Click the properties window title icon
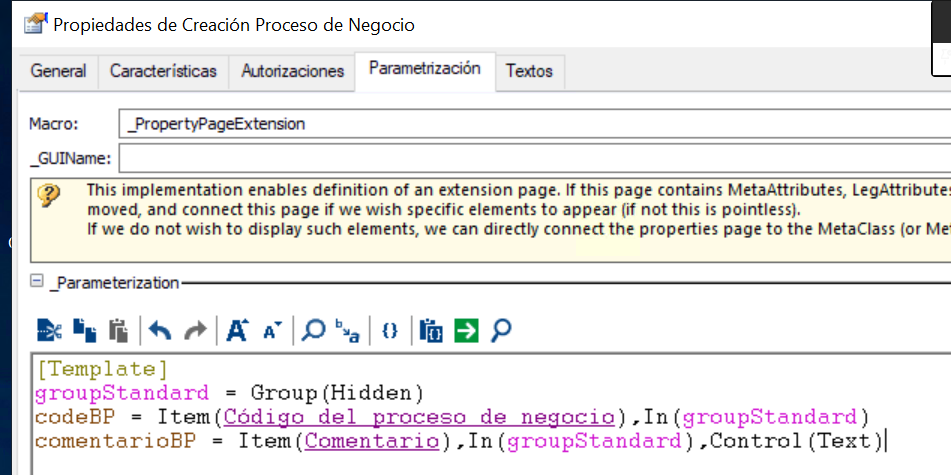Viewport: 951px width, 475px height. (35, 25)
